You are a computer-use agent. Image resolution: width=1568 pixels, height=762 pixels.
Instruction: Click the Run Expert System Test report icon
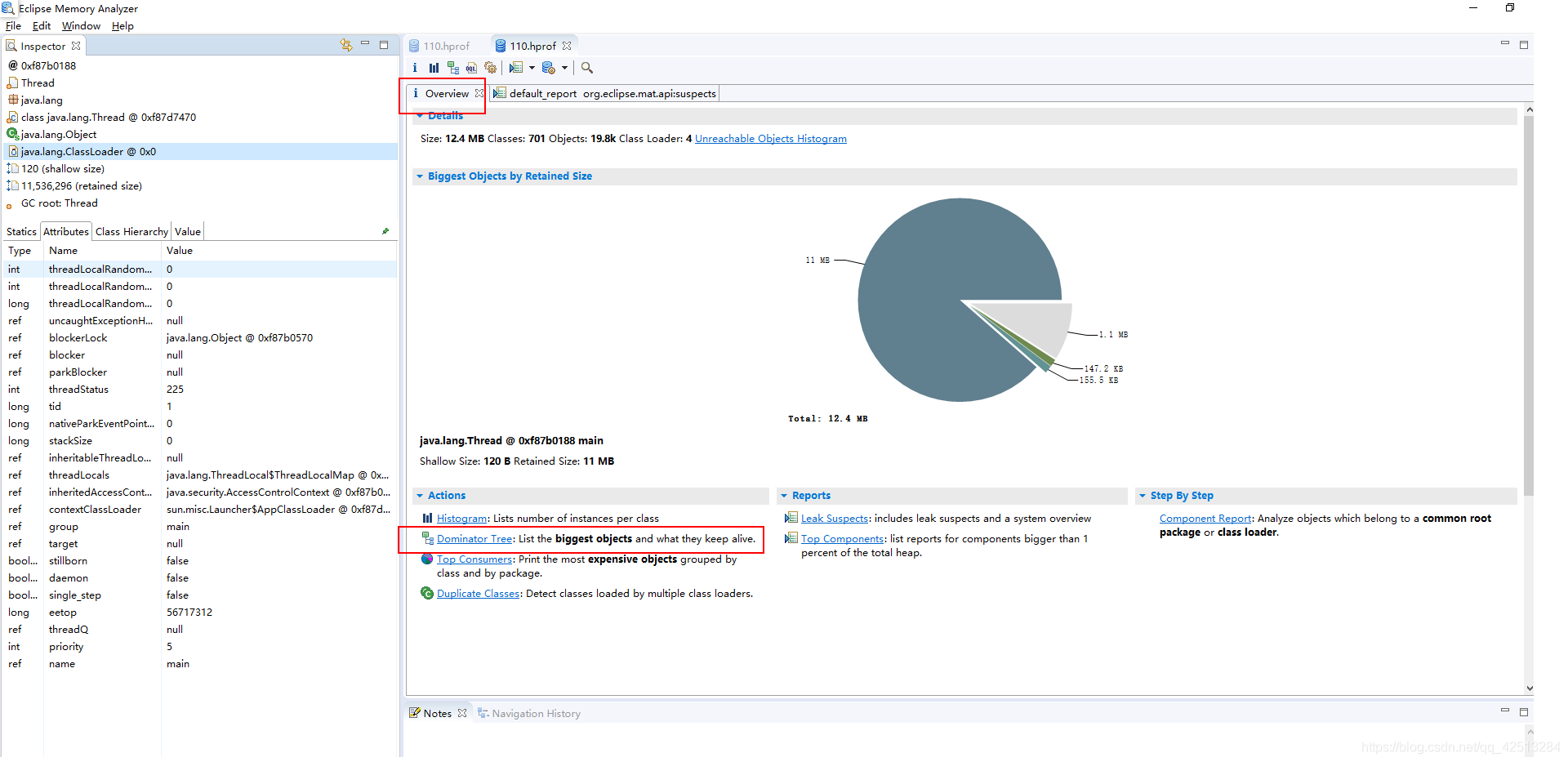tap(516, 68)
